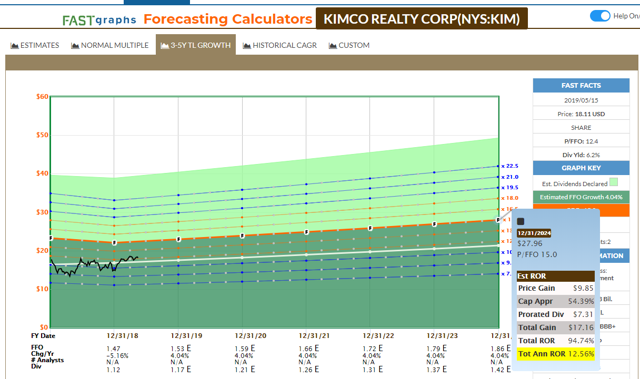Click the chart icon on 3-5Y TL GROWTH tab
640x379 pixels.
pos(164,46)
